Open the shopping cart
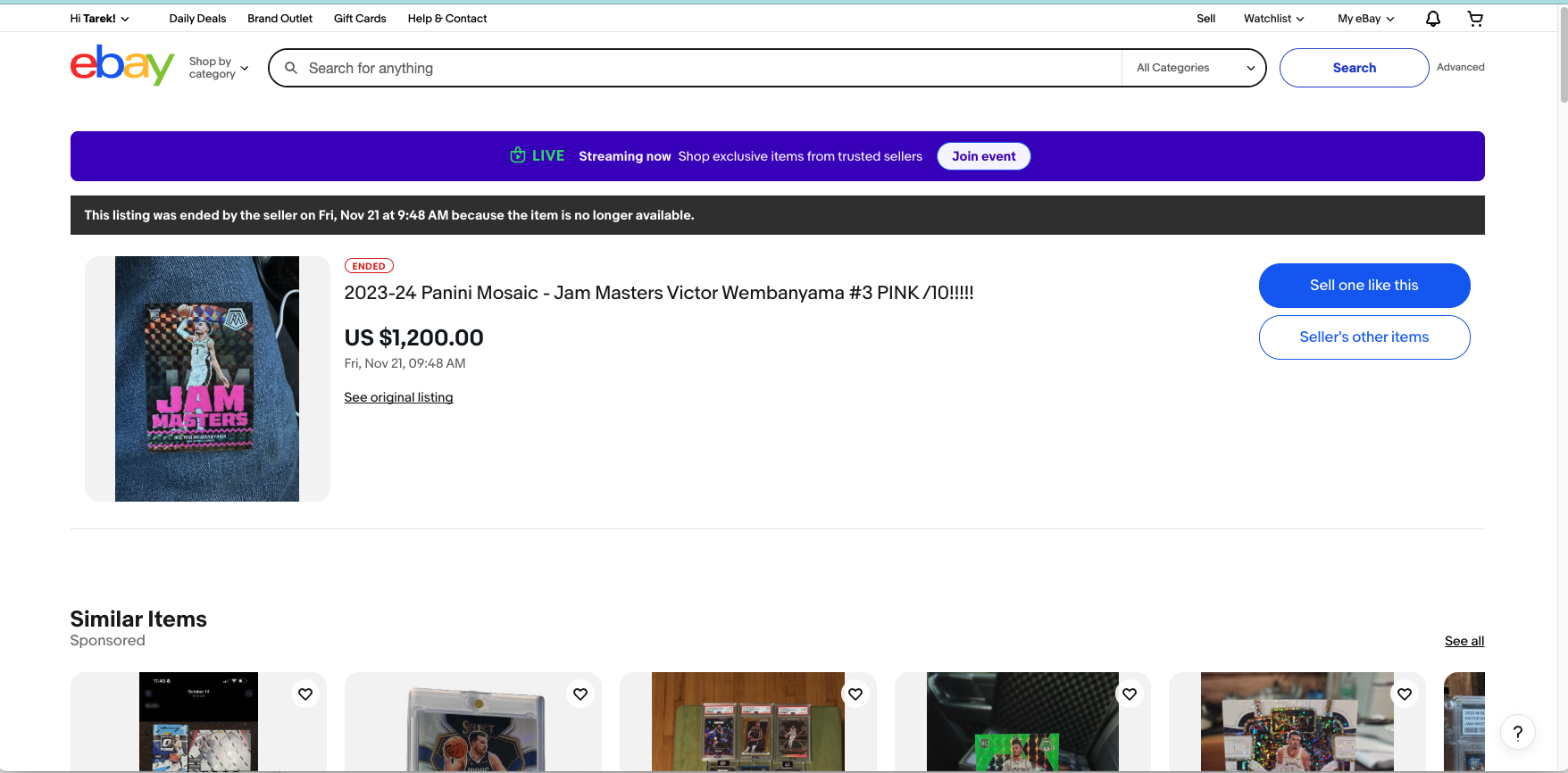This screenshot has width=1568, height=773. (1475, 19)
